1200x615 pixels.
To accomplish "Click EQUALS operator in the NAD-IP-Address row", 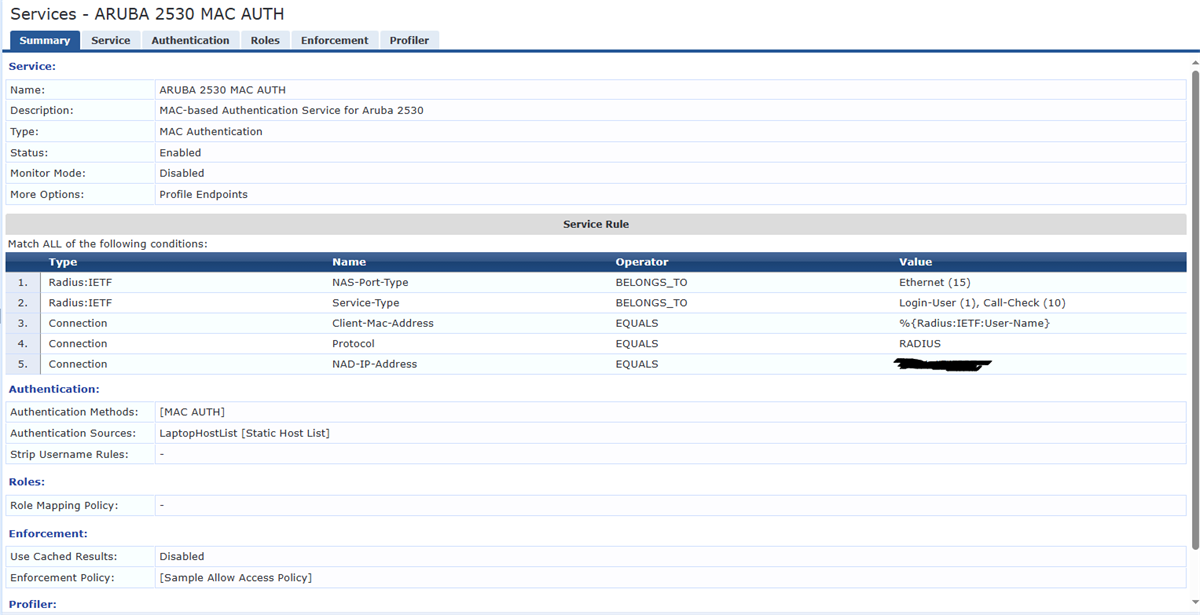I will [637, 364].
